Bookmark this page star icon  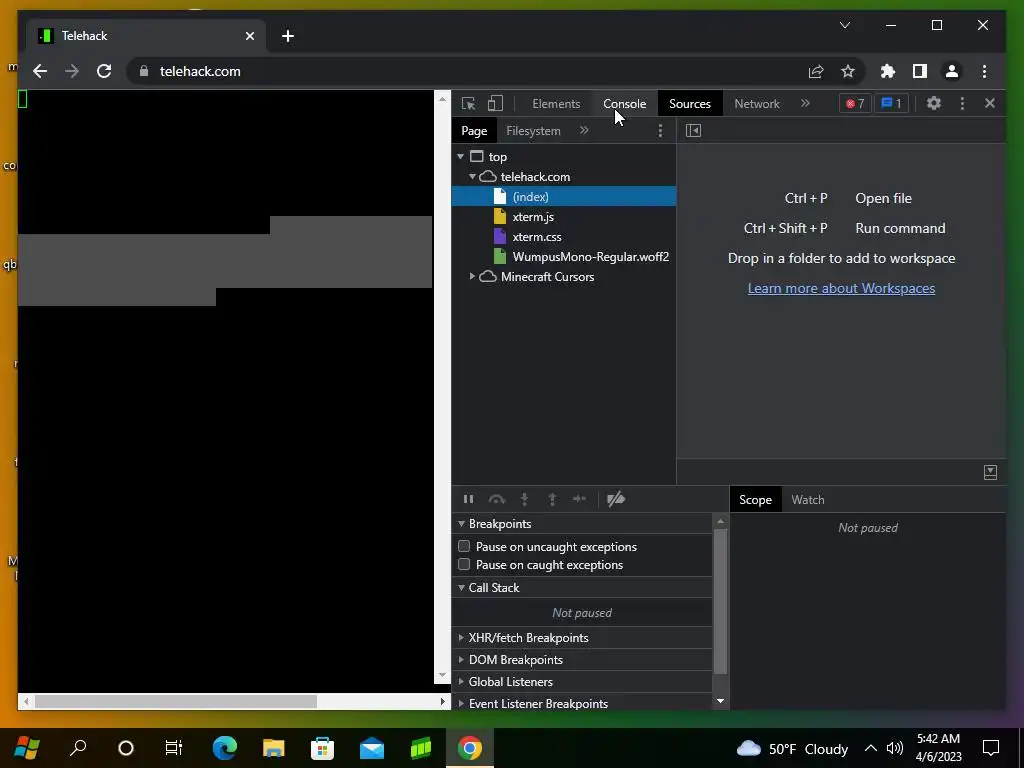point(848,71)
